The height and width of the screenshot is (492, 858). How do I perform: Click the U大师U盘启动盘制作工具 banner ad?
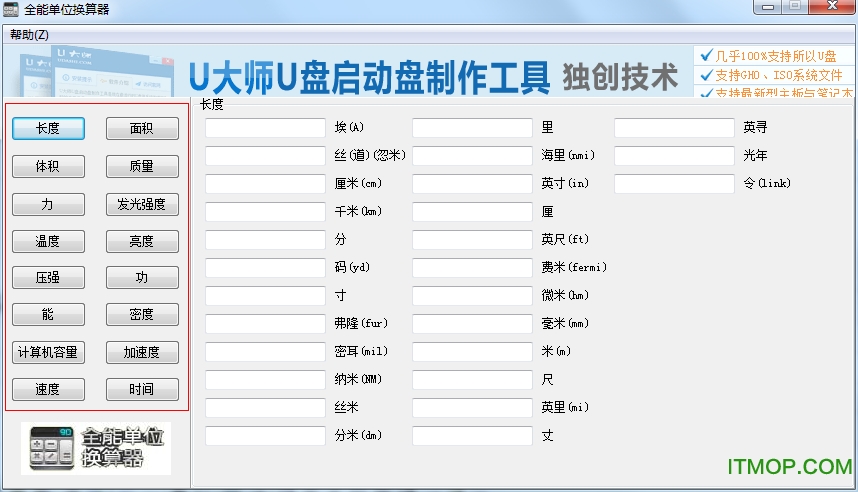tap(429, 71)
